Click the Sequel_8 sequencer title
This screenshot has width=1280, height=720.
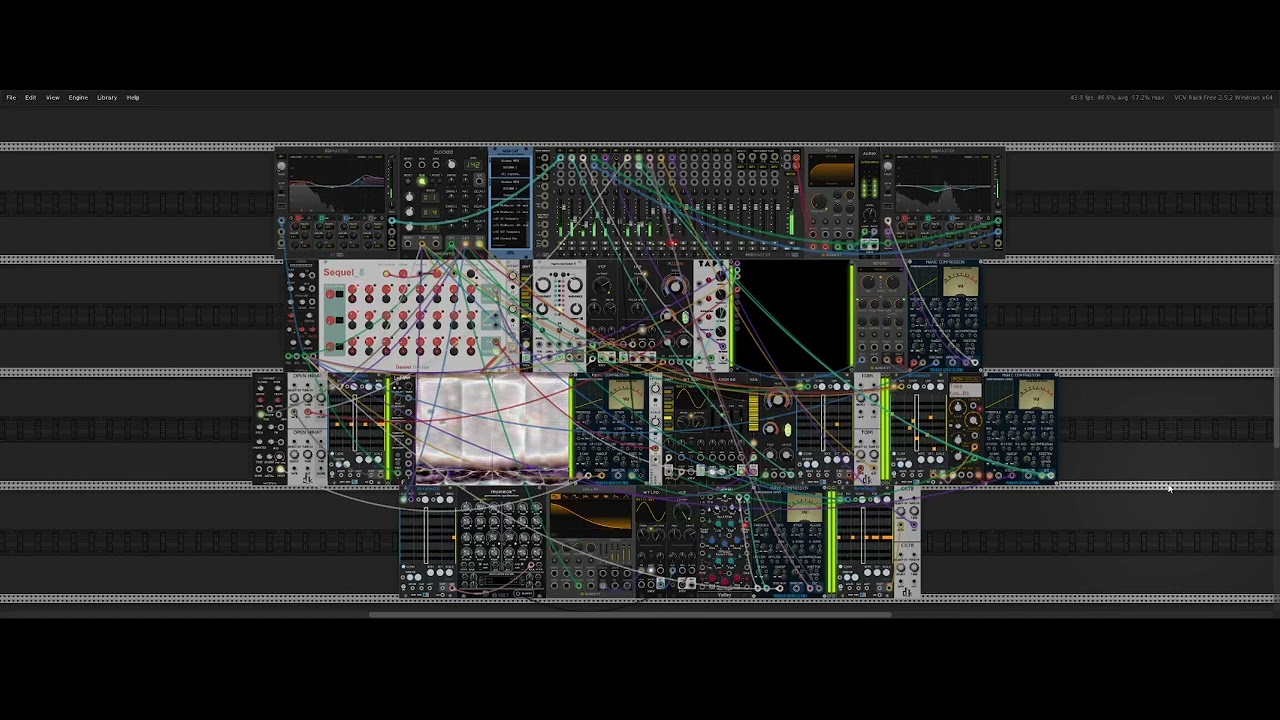(343, 272)
